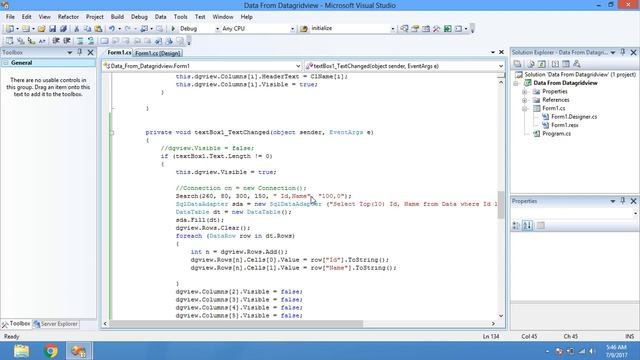Collapse the Form1.cs node in Solution Explorer
640x360 pixels.
[524, 109]
